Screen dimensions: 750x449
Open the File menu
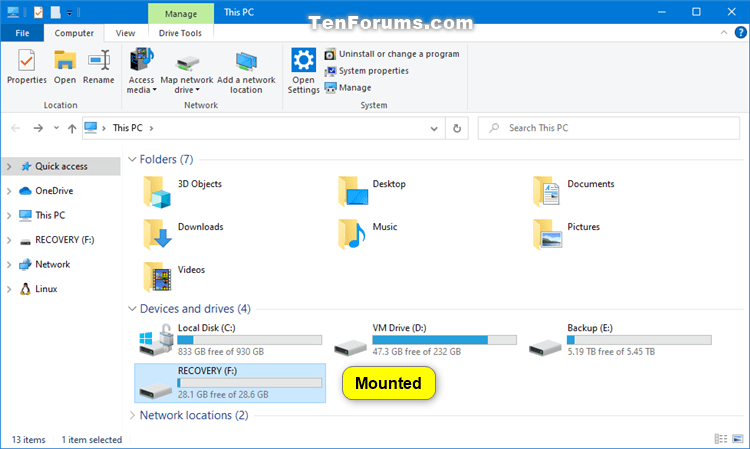pos(22,33)
